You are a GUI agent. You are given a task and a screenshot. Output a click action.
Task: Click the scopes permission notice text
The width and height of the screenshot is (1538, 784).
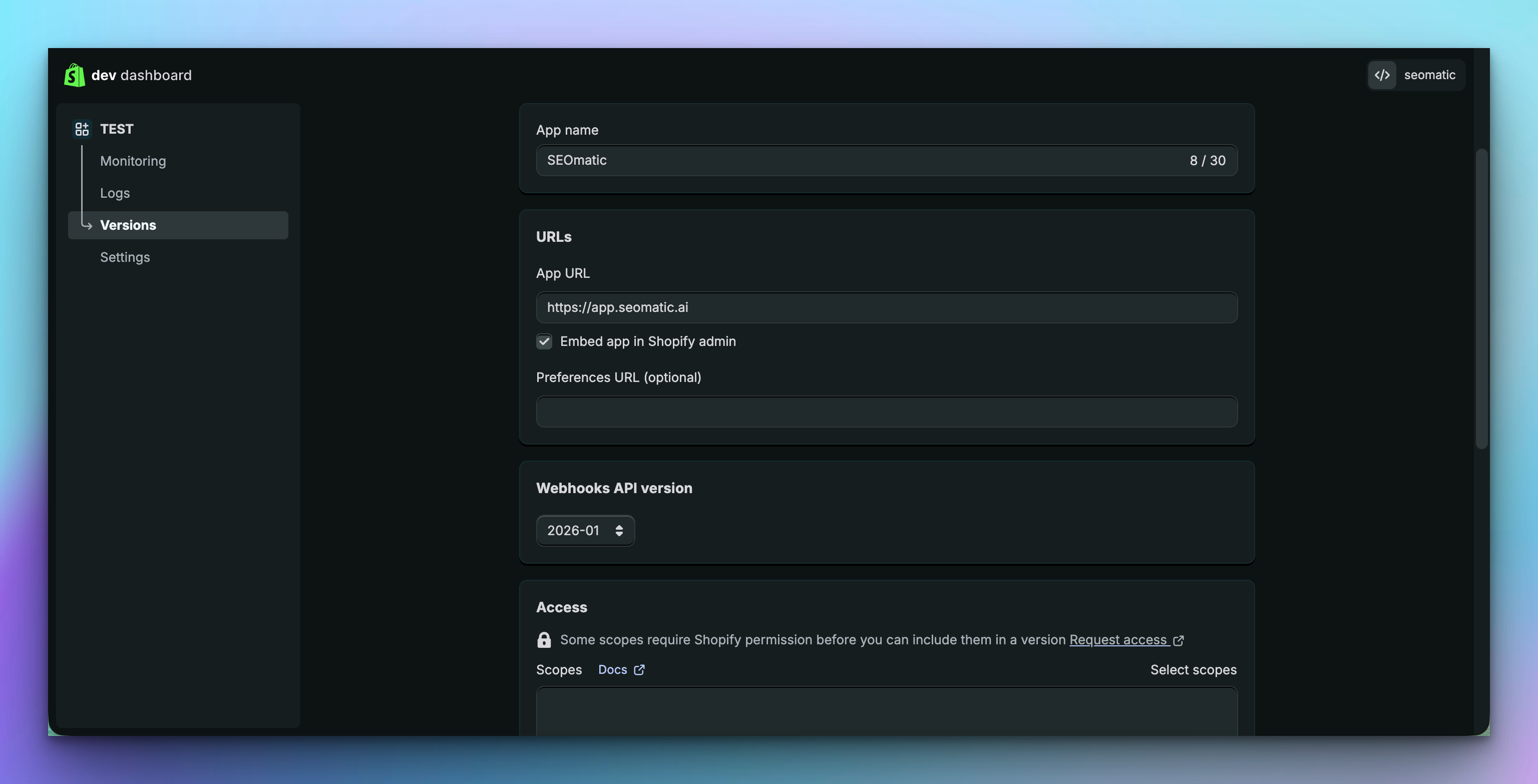(813, 639)
